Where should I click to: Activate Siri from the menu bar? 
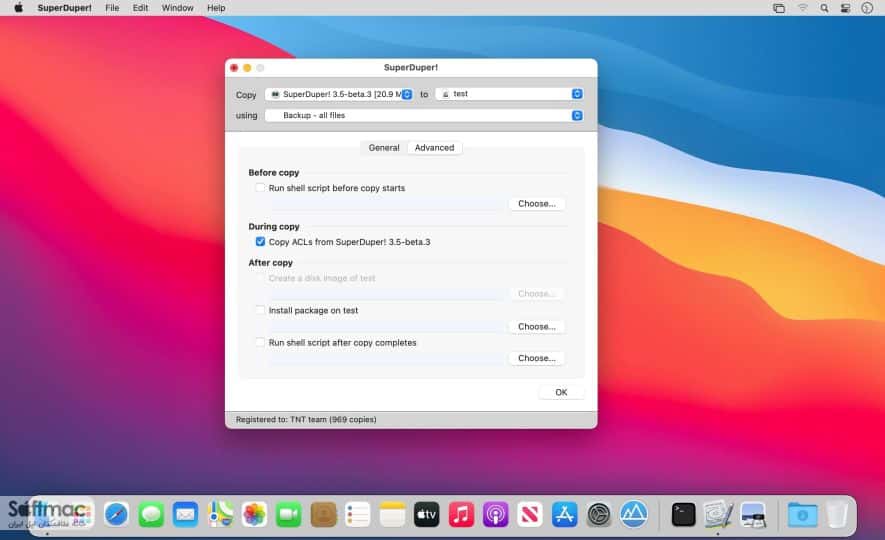tap(868, 8)
